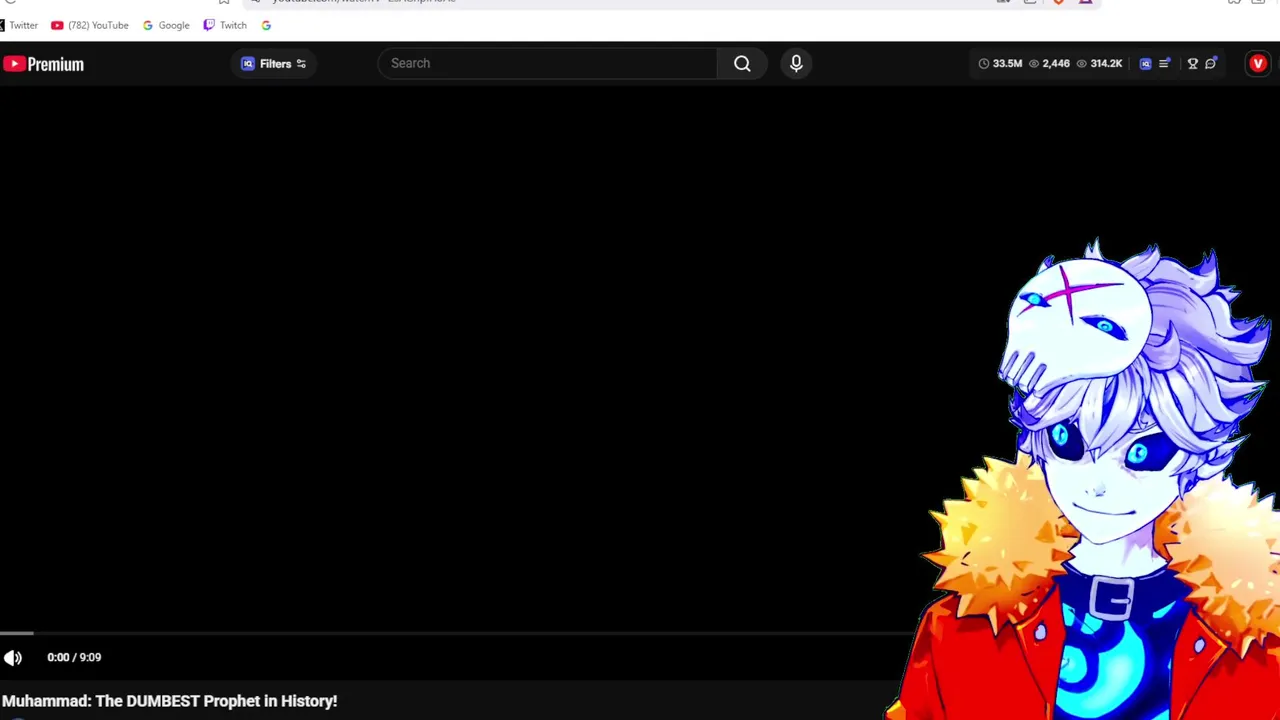Open the trophy icon
The image size is (1280, 720).
click(x=1192, y=64)
